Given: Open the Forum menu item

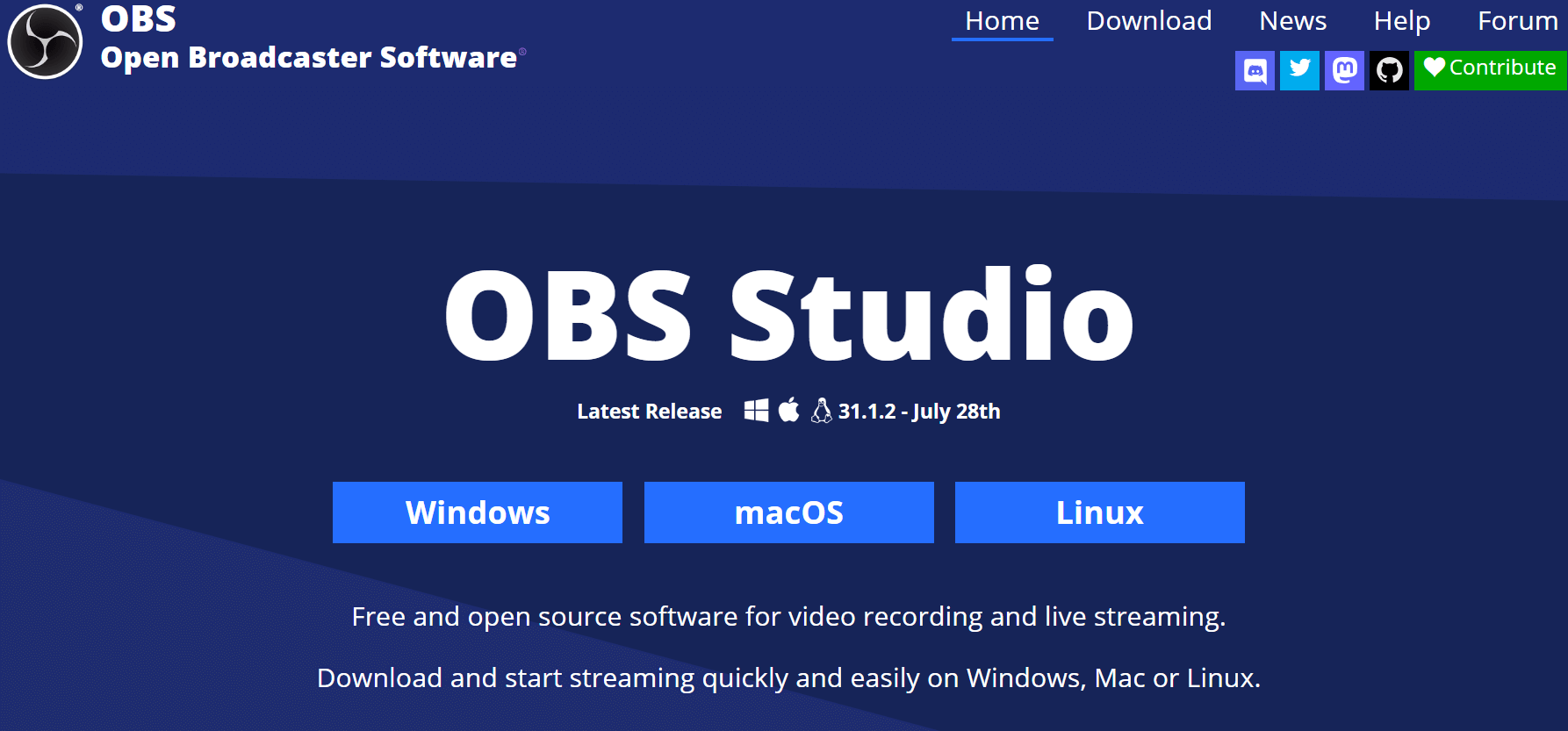Looking at the screenshot, I should tap(1518, 20).
